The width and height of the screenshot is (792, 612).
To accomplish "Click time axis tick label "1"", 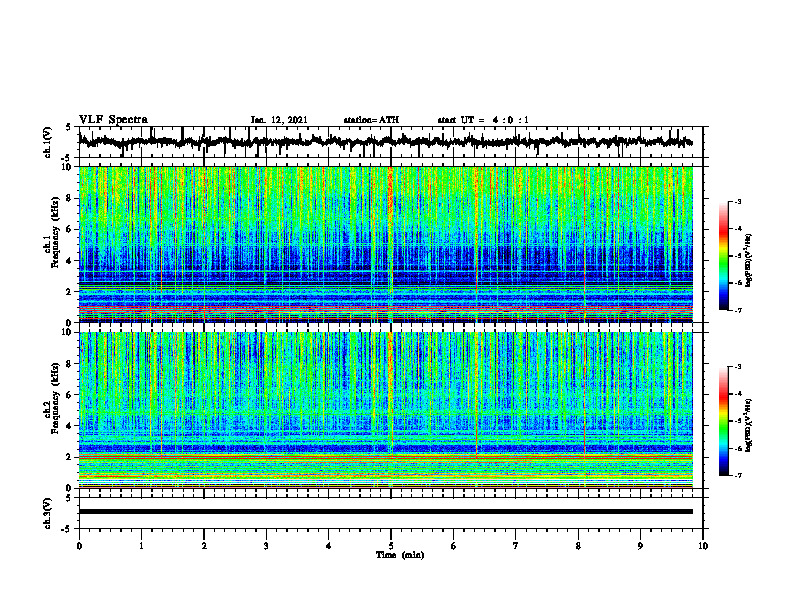I will pos(141,546).
